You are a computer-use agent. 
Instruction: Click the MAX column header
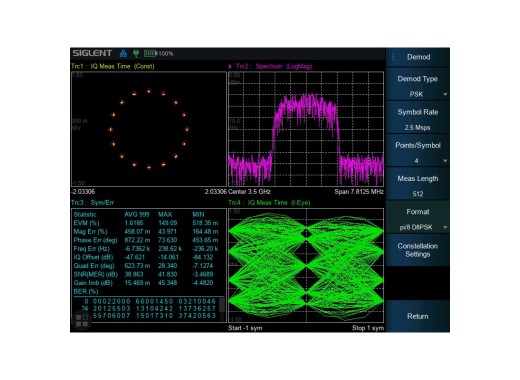(165, 215)
